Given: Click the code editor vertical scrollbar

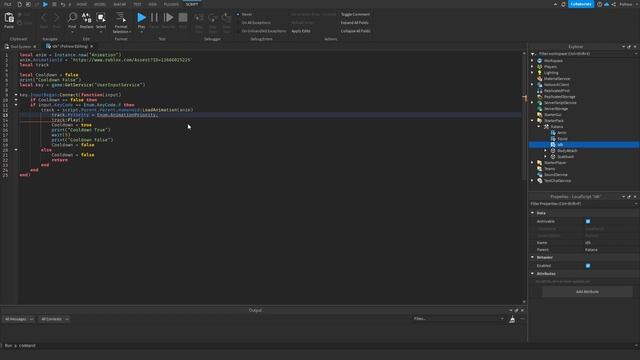Looking at the screenshot, I should tap(524, 118).
